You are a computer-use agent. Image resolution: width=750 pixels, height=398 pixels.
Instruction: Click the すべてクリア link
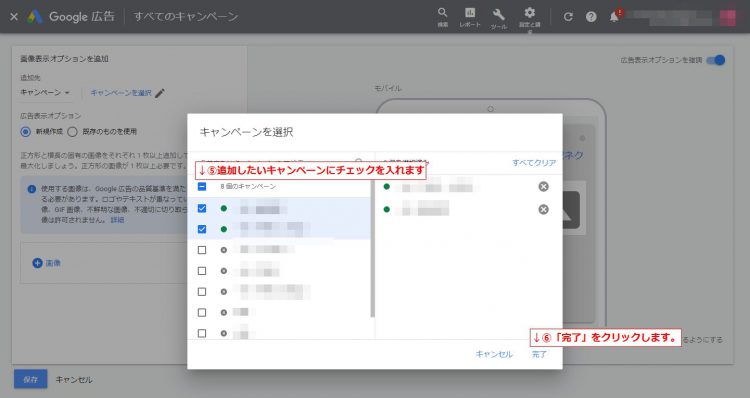(534, 163)
